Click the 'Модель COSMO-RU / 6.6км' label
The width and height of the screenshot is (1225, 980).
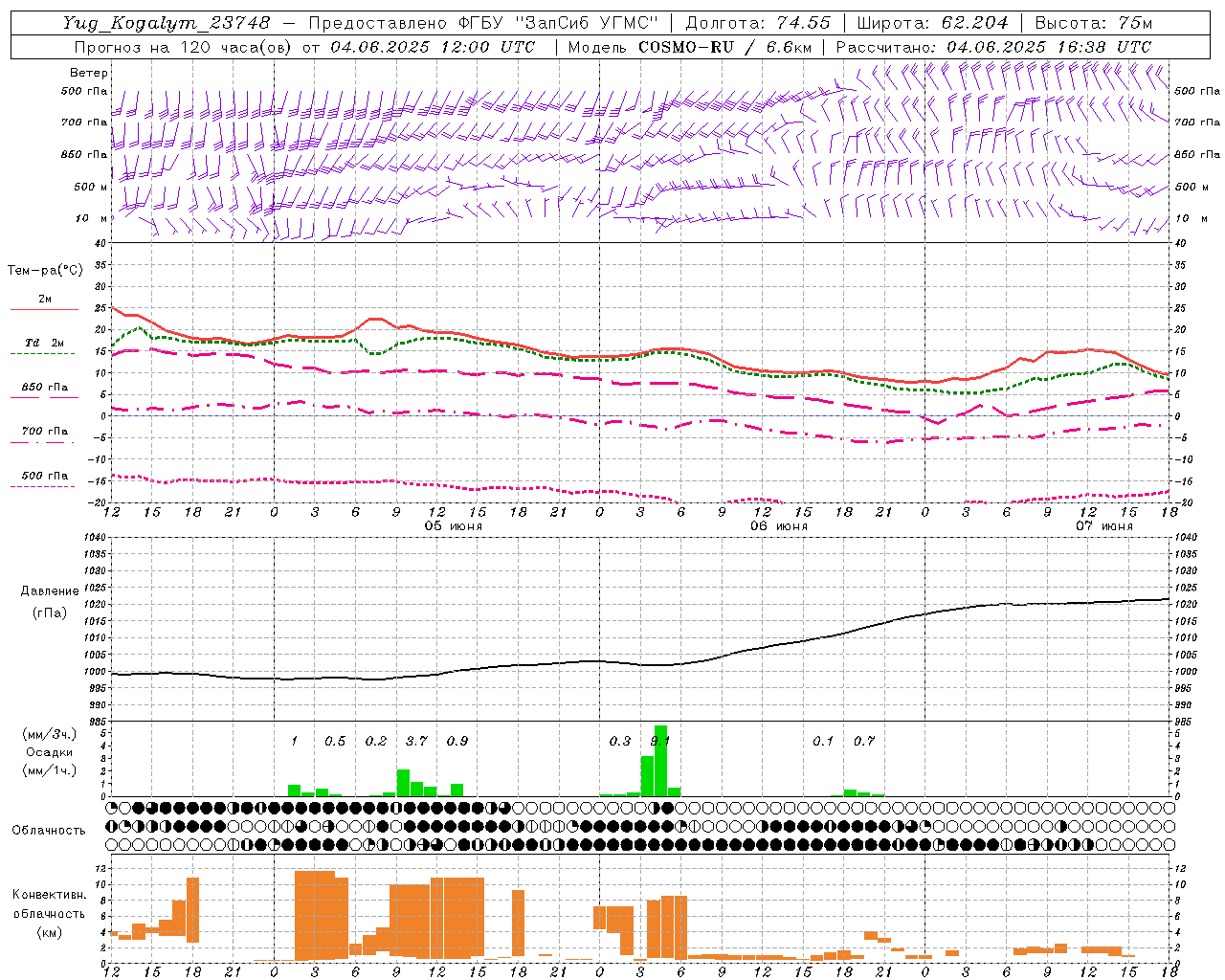tap(690, 47)
